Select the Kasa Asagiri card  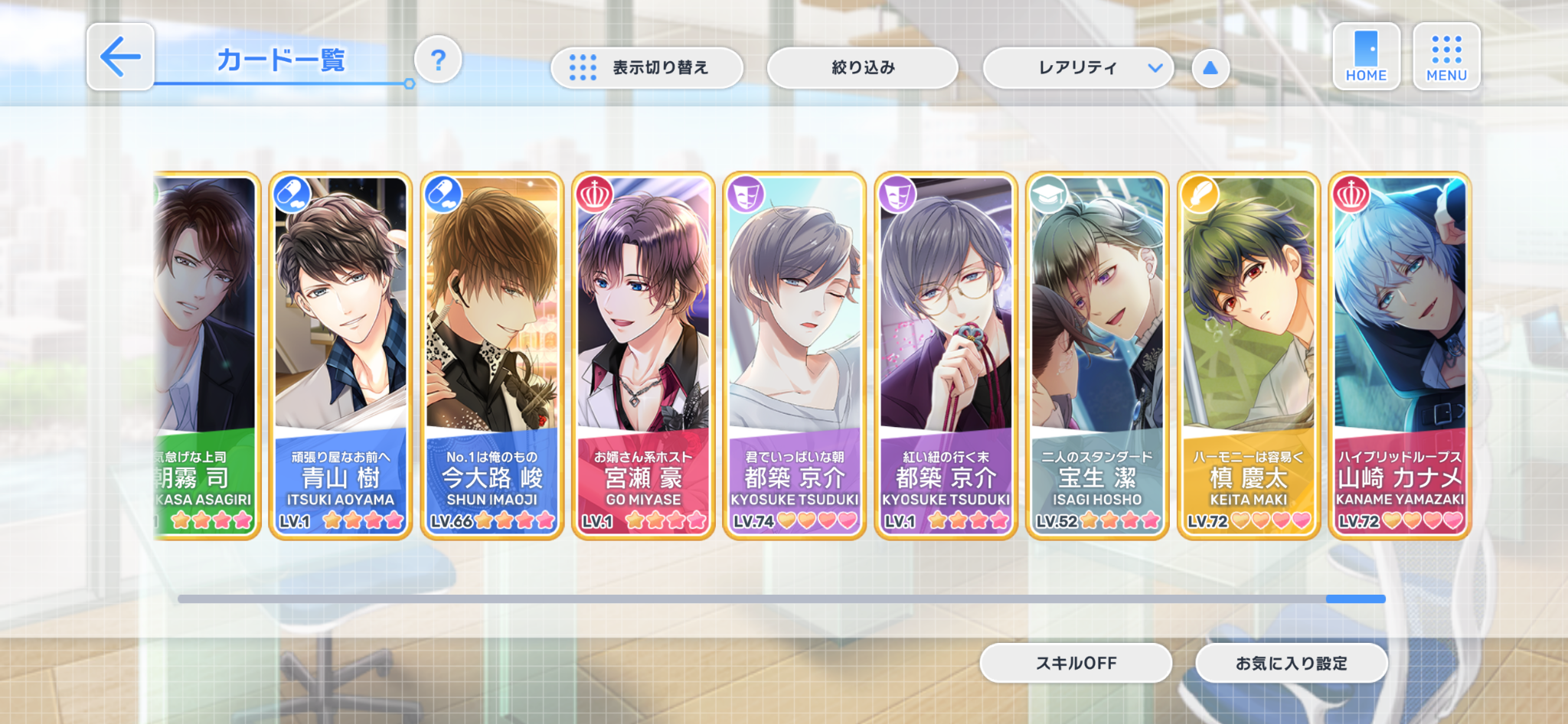click(x=207, y=356)
